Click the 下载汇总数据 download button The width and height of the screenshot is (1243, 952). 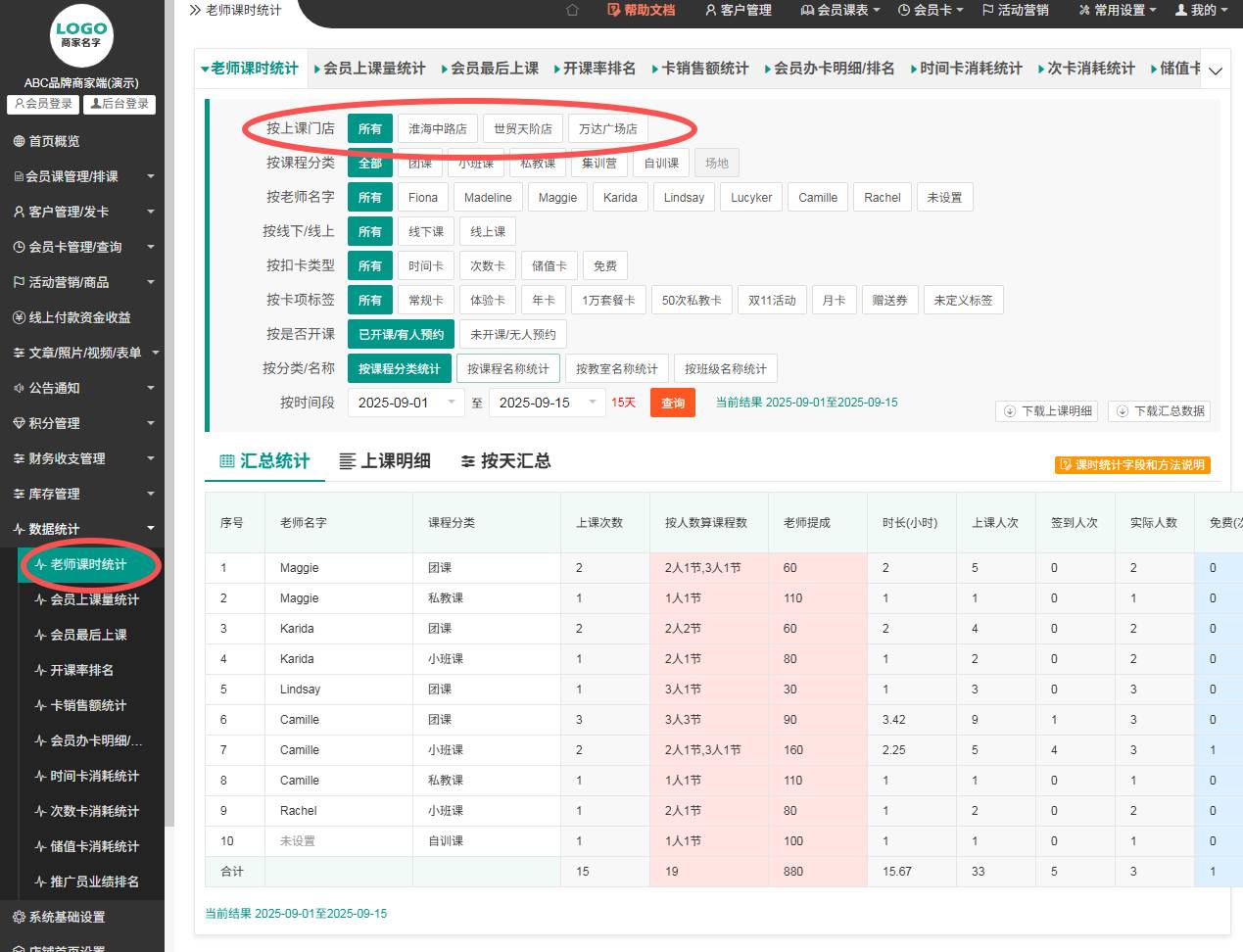1160,411
